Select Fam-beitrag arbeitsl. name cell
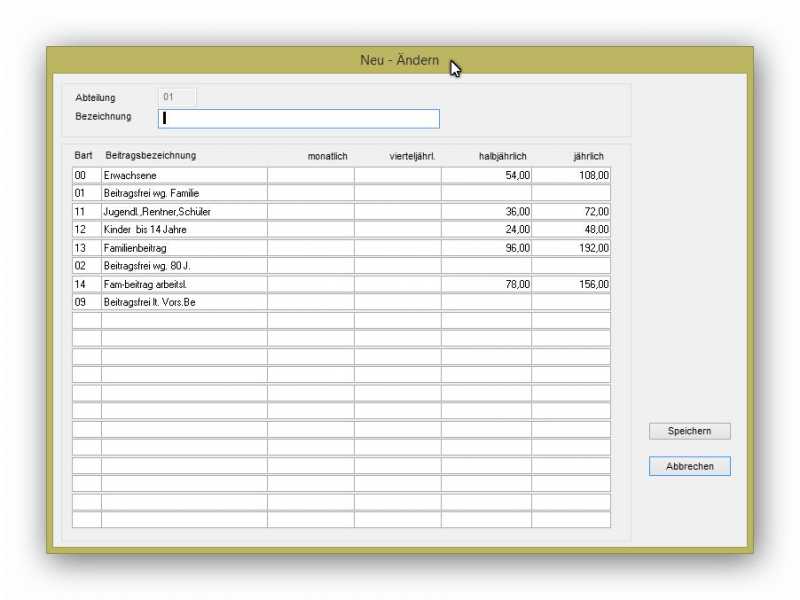 [x=184, y=284]
